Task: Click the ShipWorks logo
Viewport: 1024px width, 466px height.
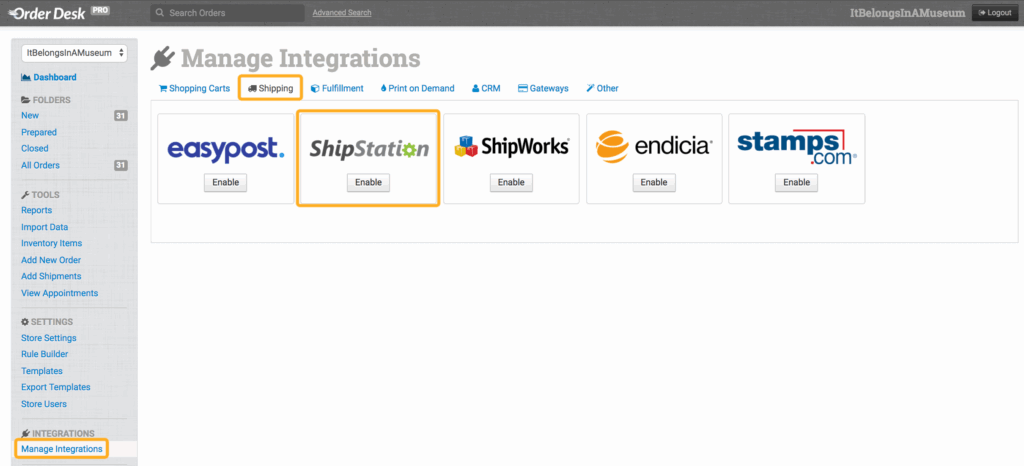Action: tap(511, 147)
